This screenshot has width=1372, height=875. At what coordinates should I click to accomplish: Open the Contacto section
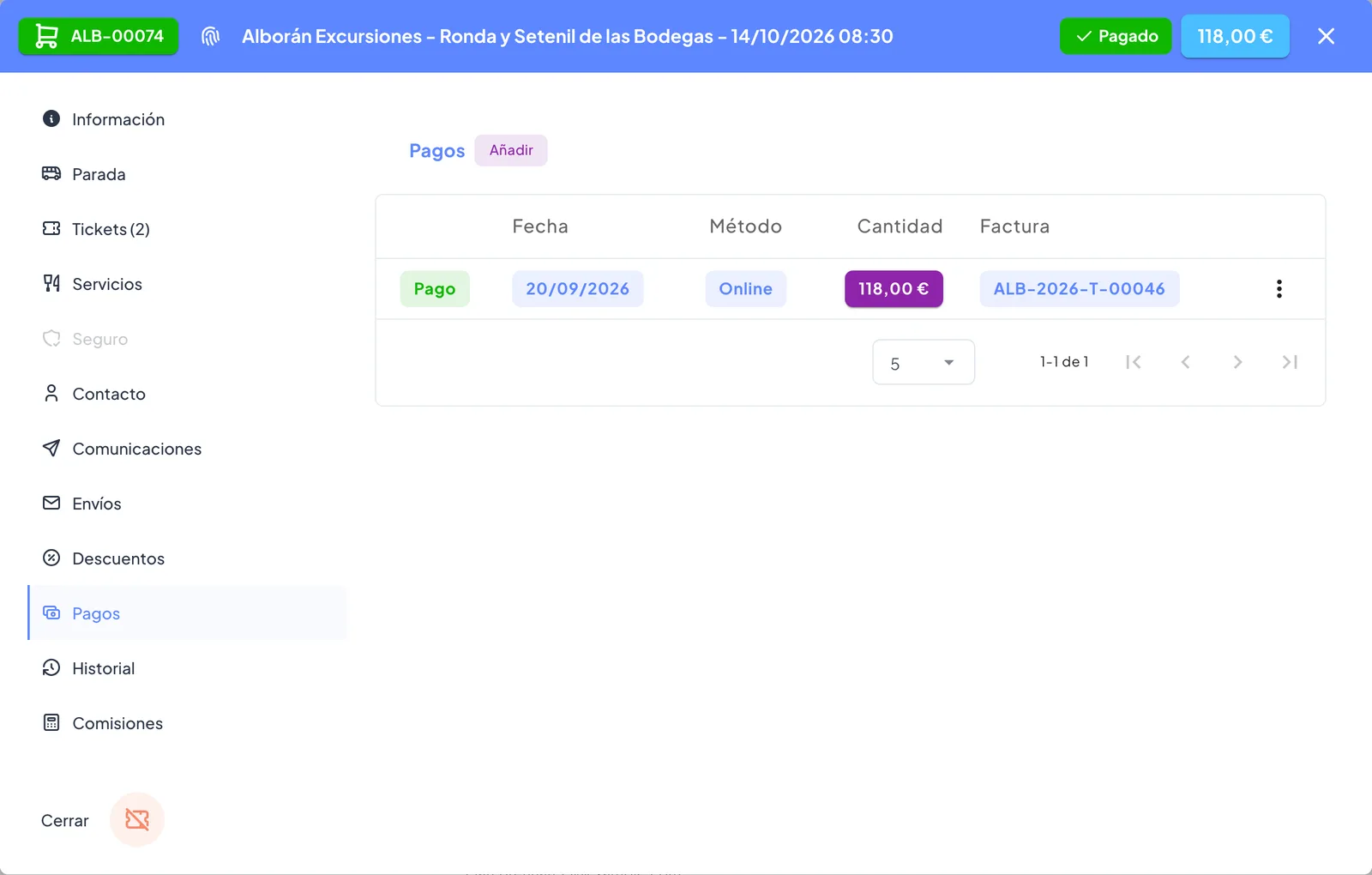coord(188,394)
